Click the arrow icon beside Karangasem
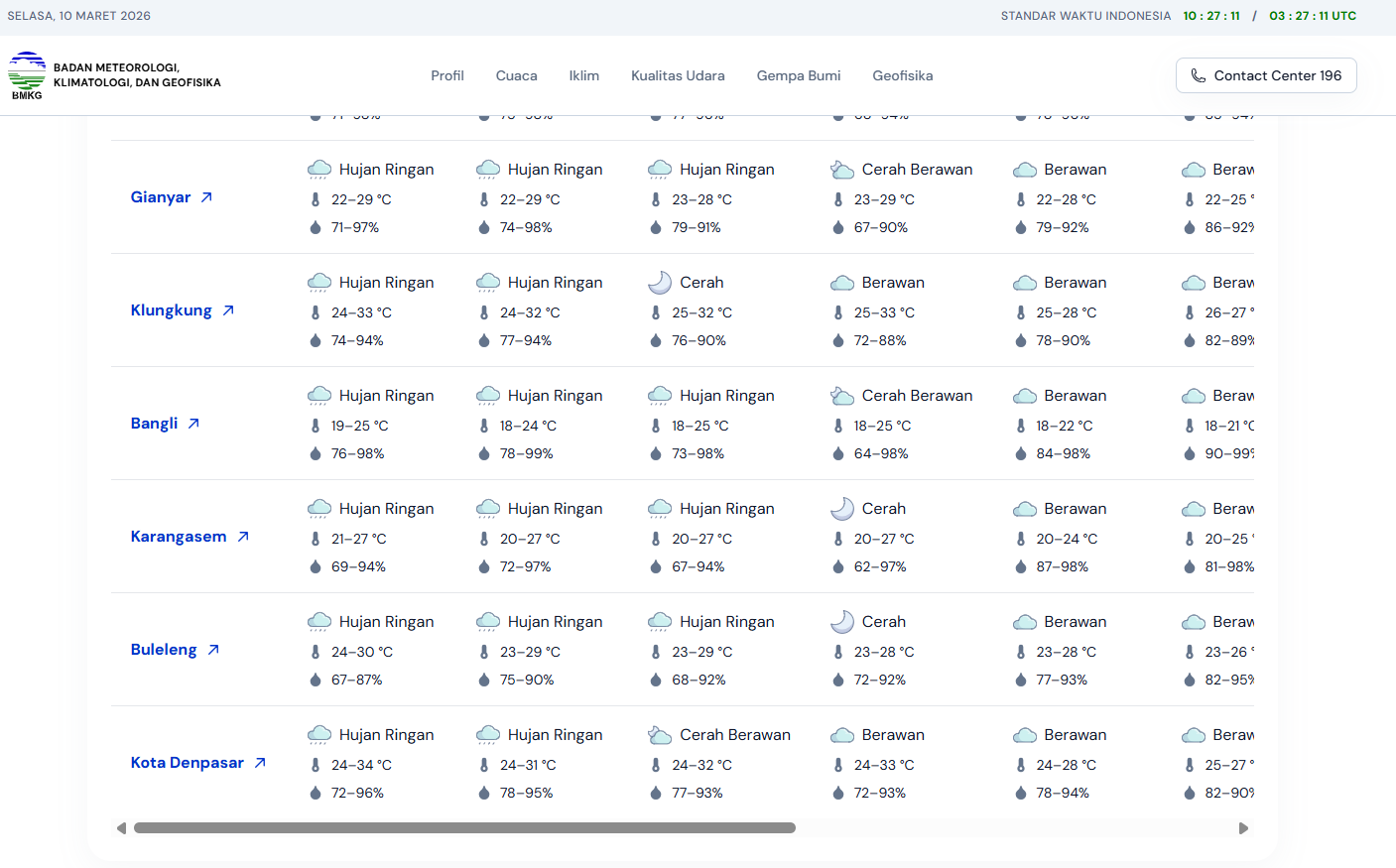 [x=243, y=537]
